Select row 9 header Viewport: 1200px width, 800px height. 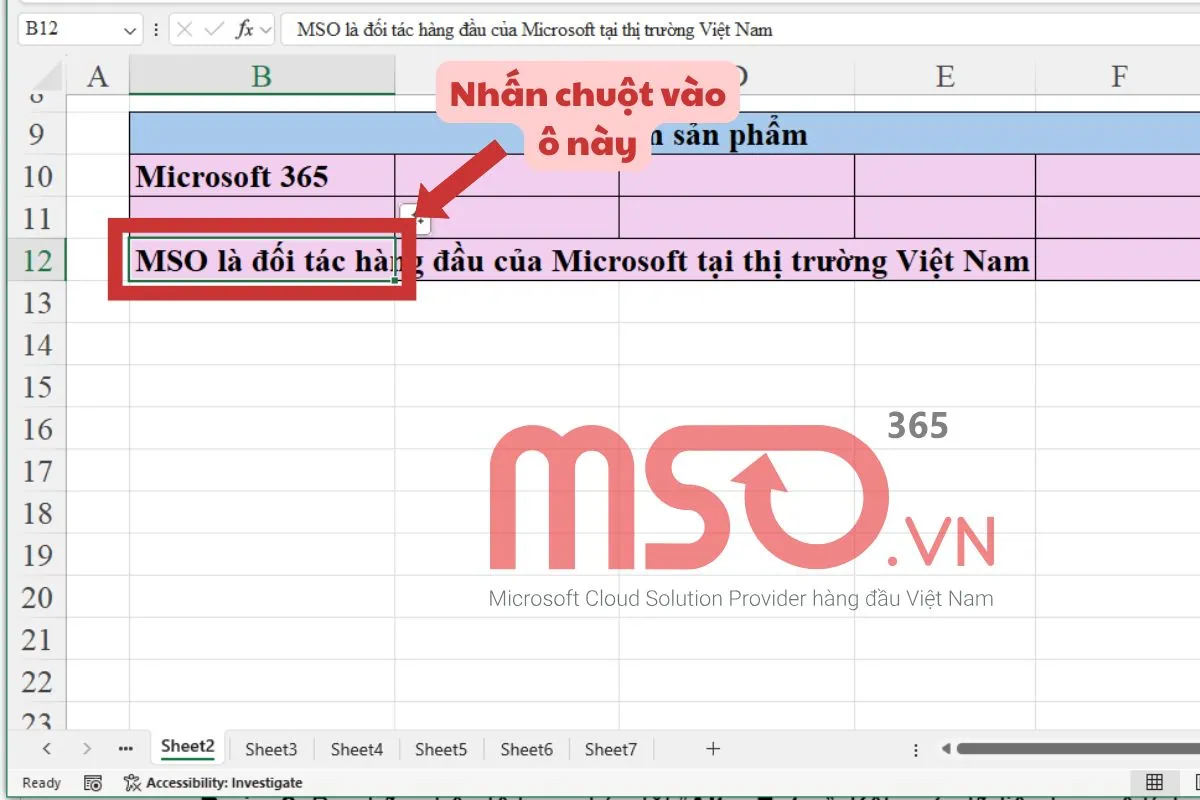pyautogui.click(x=37, y=133)
